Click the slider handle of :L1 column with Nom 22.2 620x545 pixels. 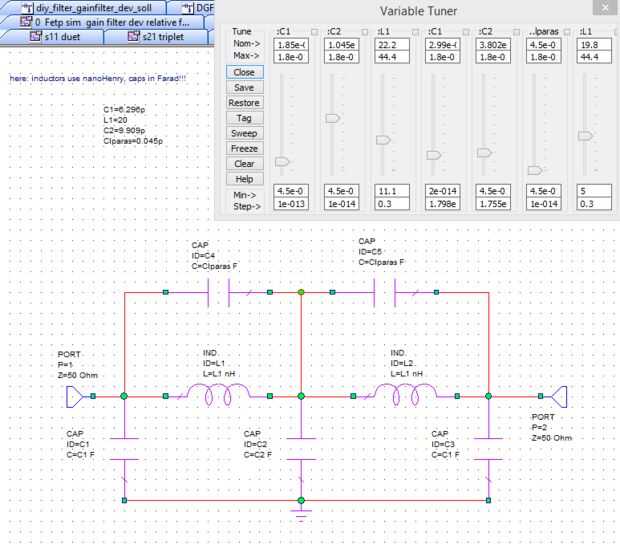click(x=383, y=140)
